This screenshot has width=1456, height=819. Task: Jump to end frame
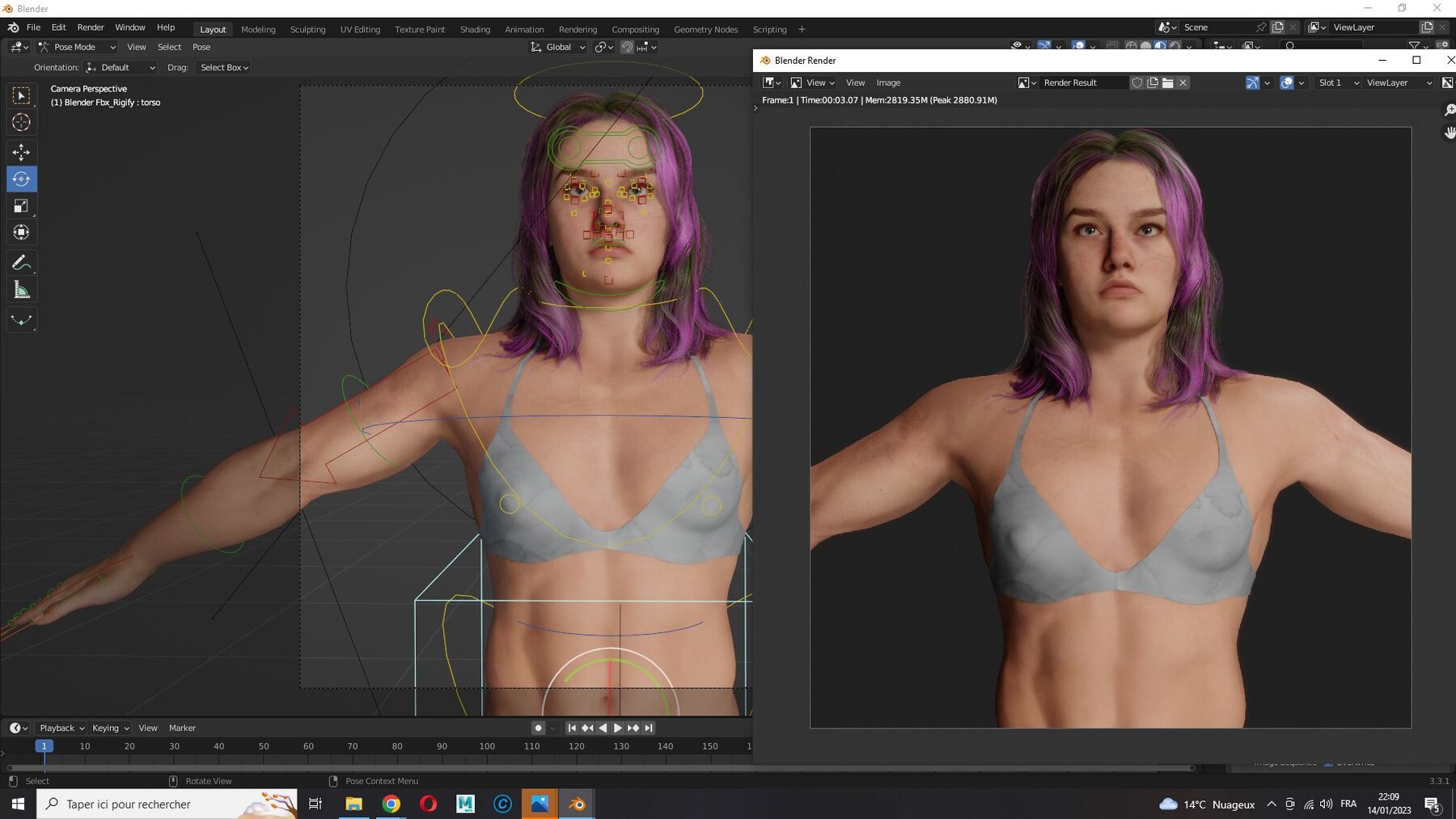click(x=649, y=728)
